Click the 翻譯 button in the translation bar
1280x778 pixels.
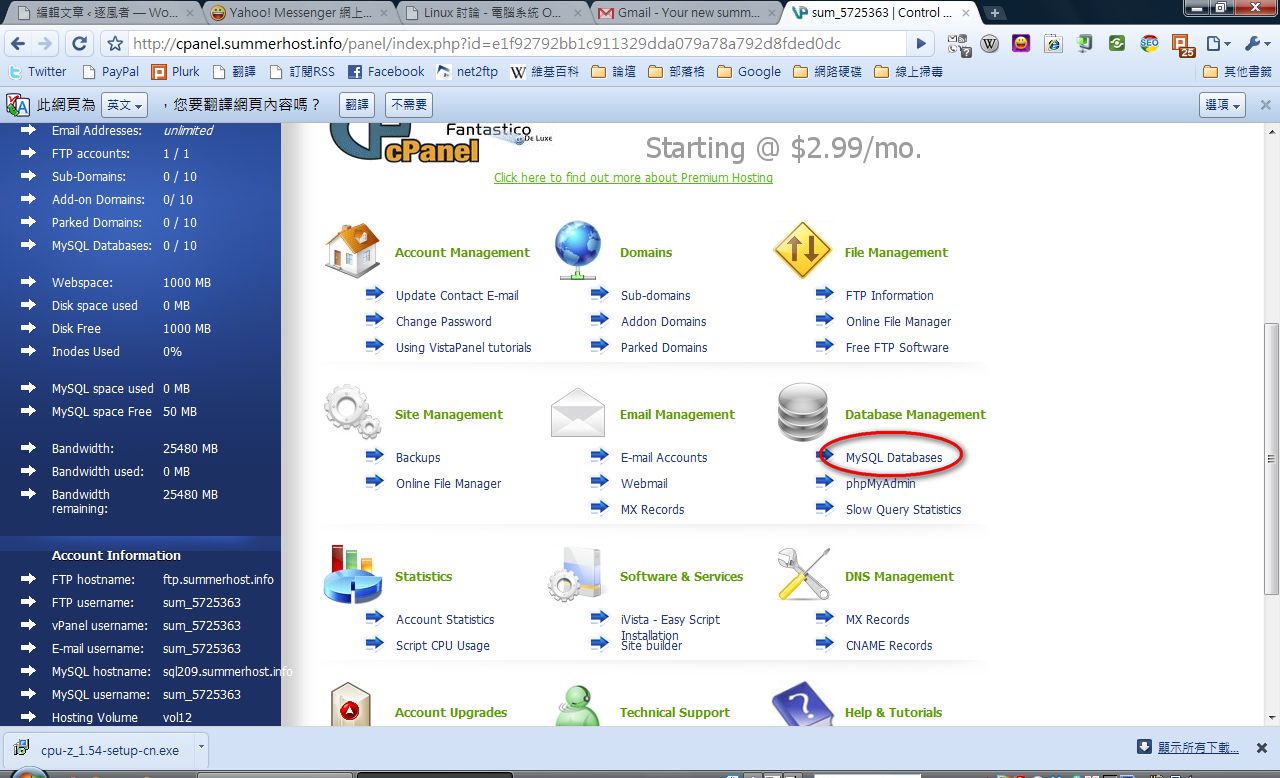pyautogui.click(x=357, y=105)
